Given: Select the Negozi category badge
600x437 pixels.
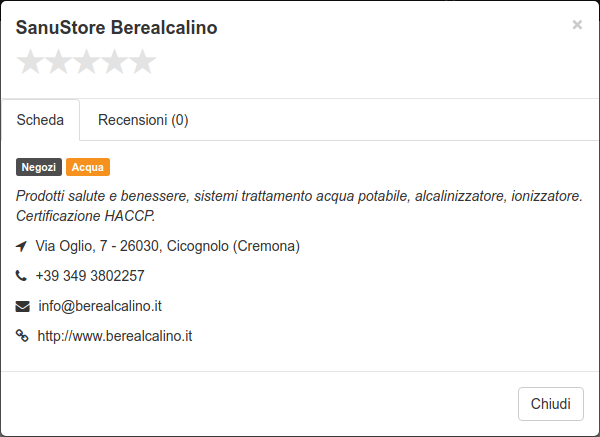Looking at the screenshot, I should pos(39,167).
